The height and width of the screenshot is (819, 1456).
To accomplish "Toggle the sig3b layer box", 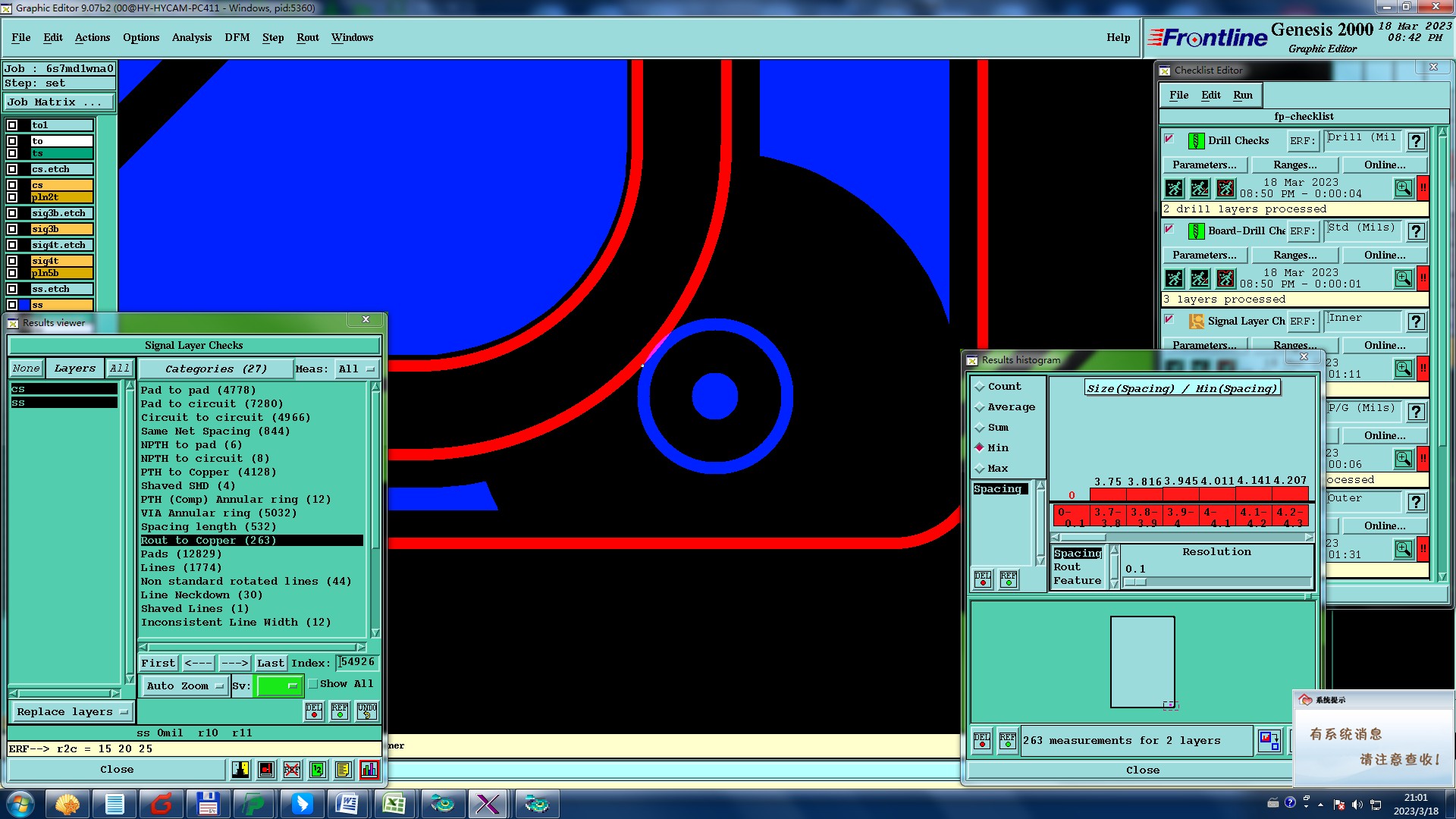I will (x=12, y=229).
